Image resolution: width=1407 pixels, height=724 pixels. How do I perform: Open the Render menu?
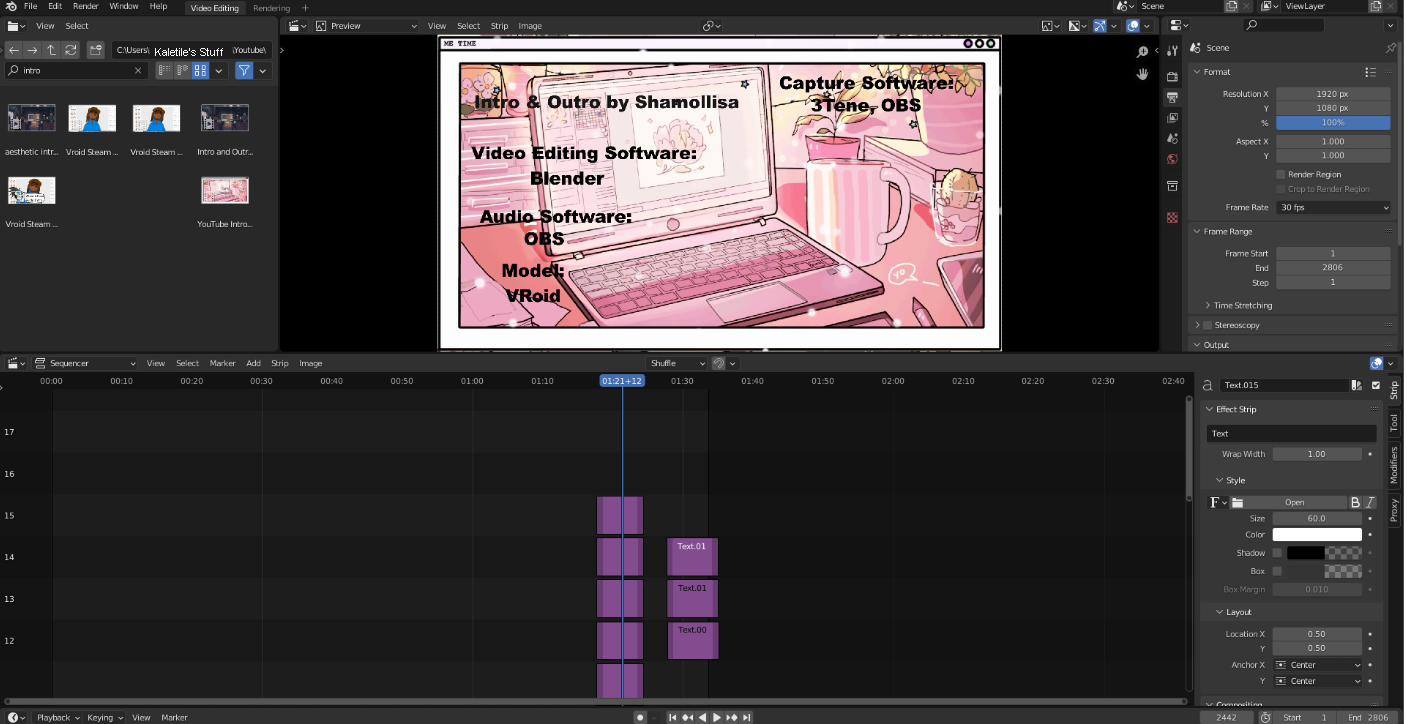pyautogui.click(x=86, y=6)
